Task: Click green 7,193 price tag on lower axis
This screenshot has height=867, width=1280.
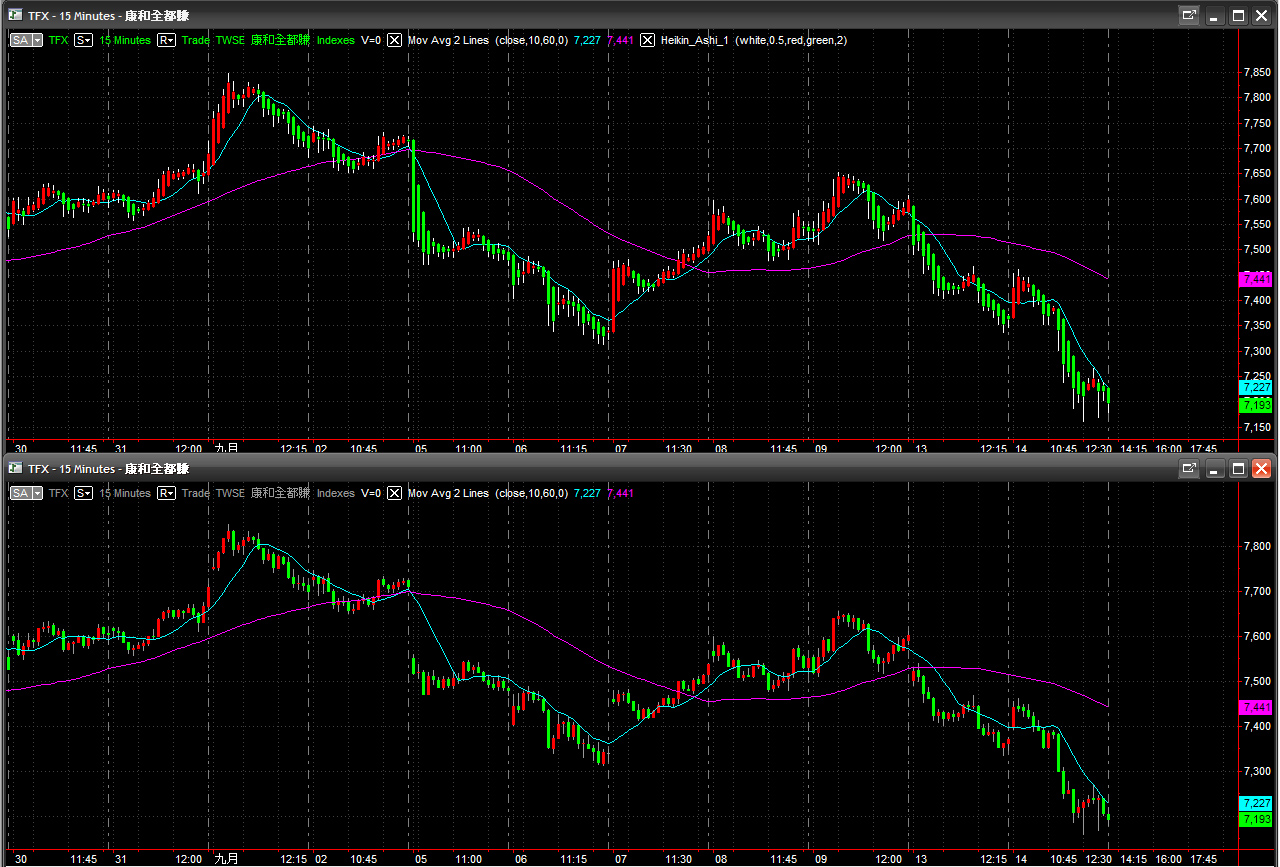Action: 1256,819
